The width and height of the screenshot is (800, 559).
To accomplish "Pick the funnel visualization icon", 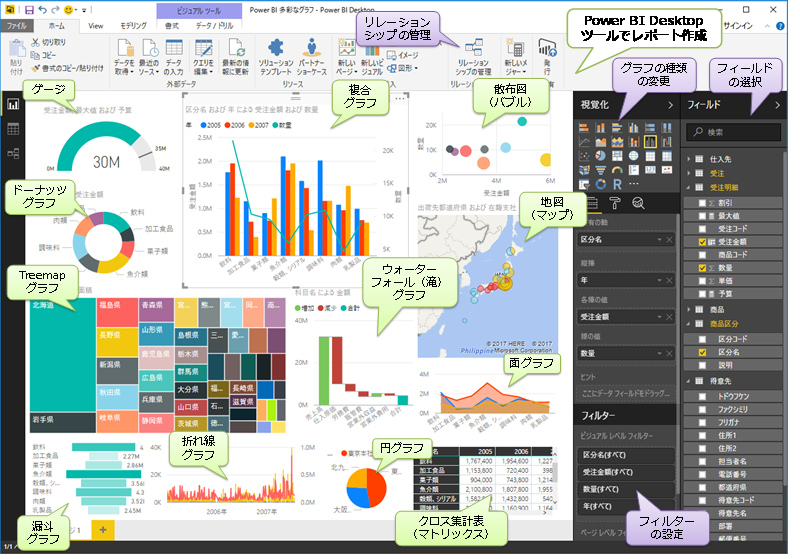I will pos(601,170).
